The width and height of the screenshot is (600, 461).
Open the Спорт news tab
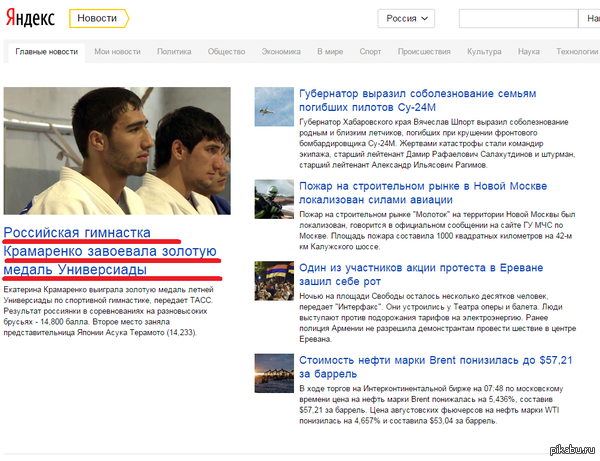(370, 51)
